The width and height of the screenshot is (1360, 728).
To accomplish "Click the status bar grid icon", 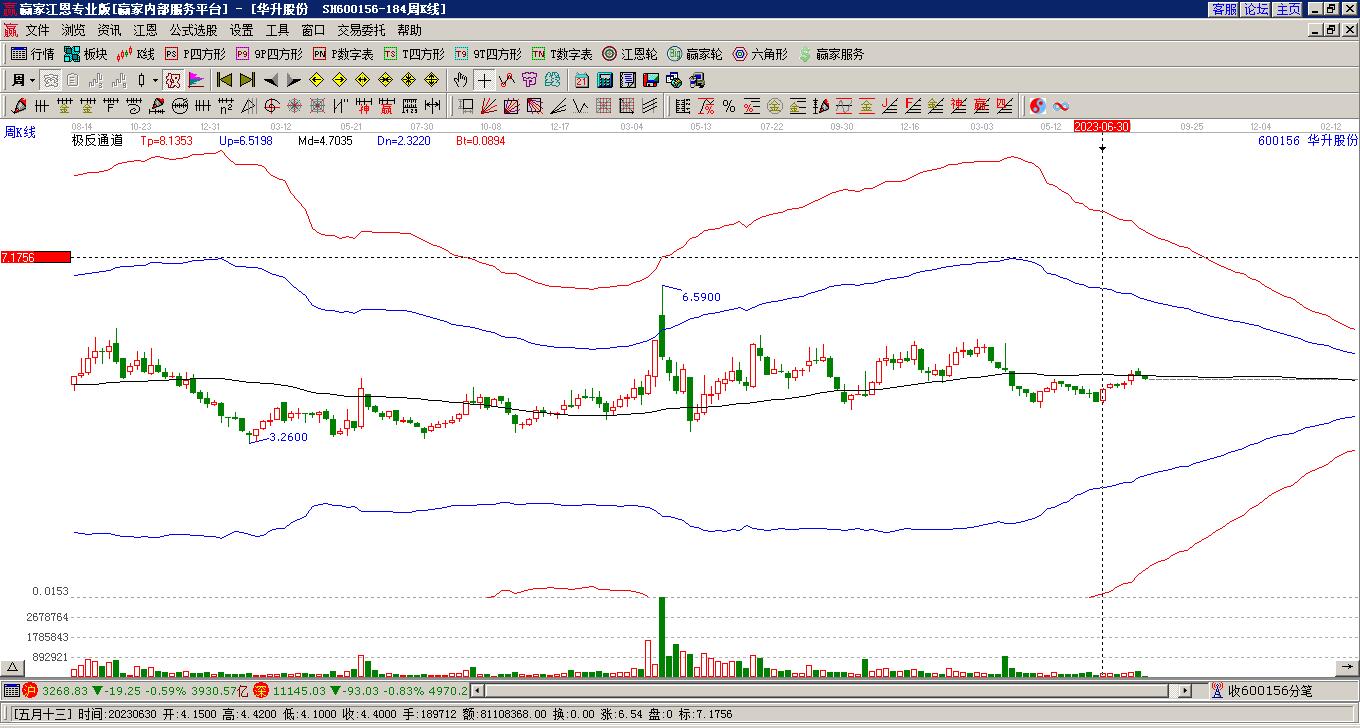I will (11, 690).
